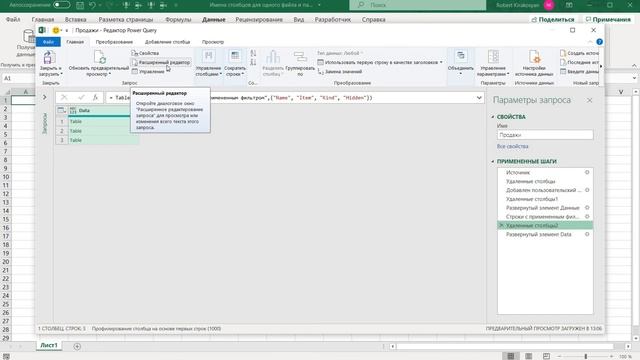Select Table cell in row 1
Viewport: 640px width, 360px height.
click(103, 122)
